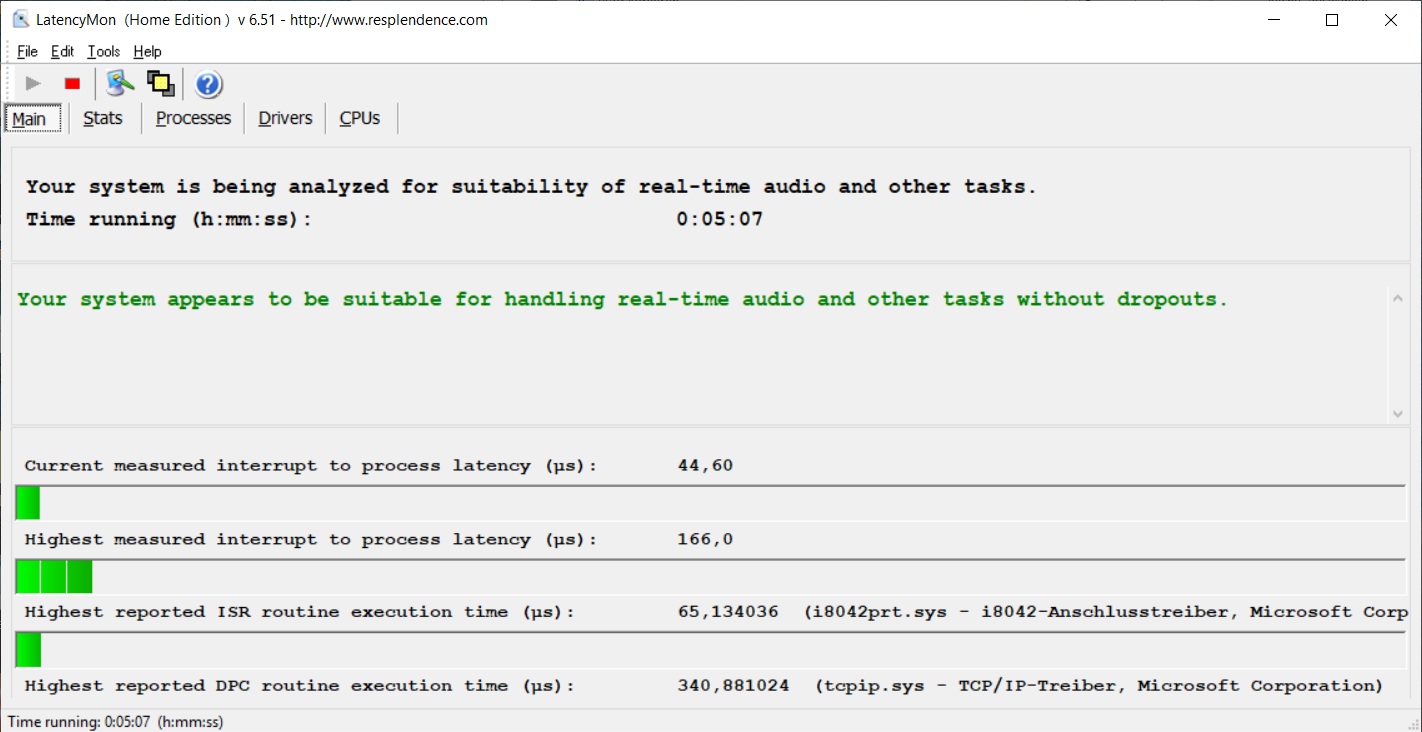Show the Drivers tab
1422x732 pixels.
(x=285, y=118)
